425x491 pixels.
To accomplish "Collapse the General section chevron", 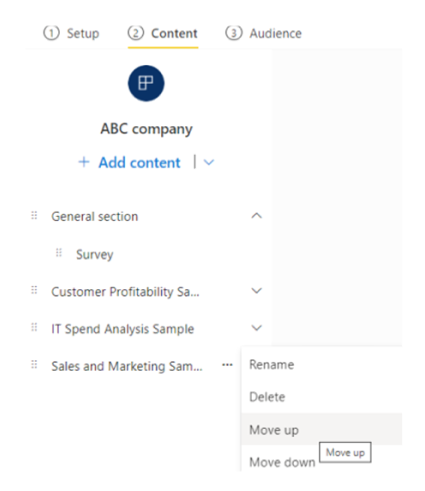I will tap(256, 216).
